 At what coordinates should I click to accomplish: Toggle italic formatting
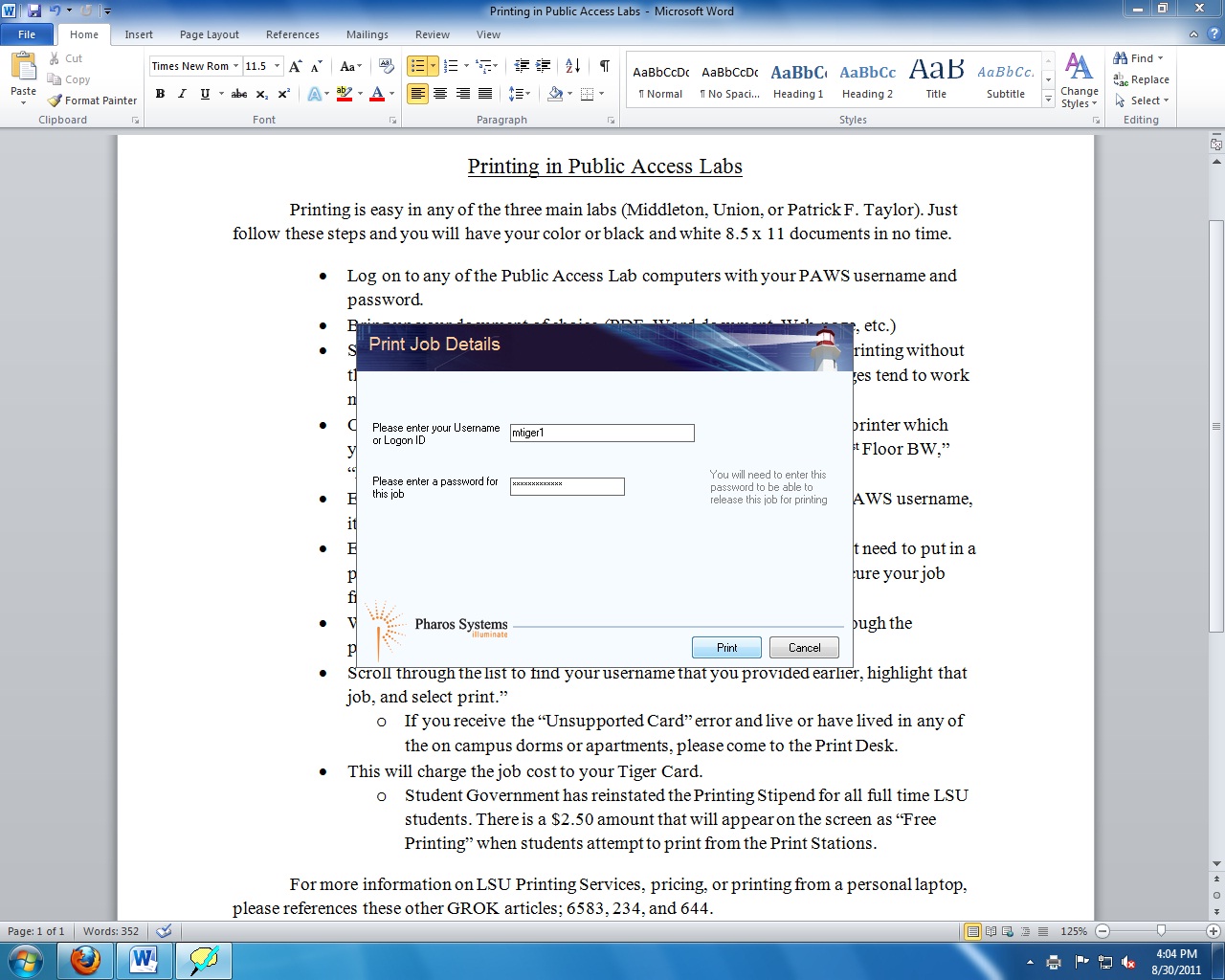182,94
